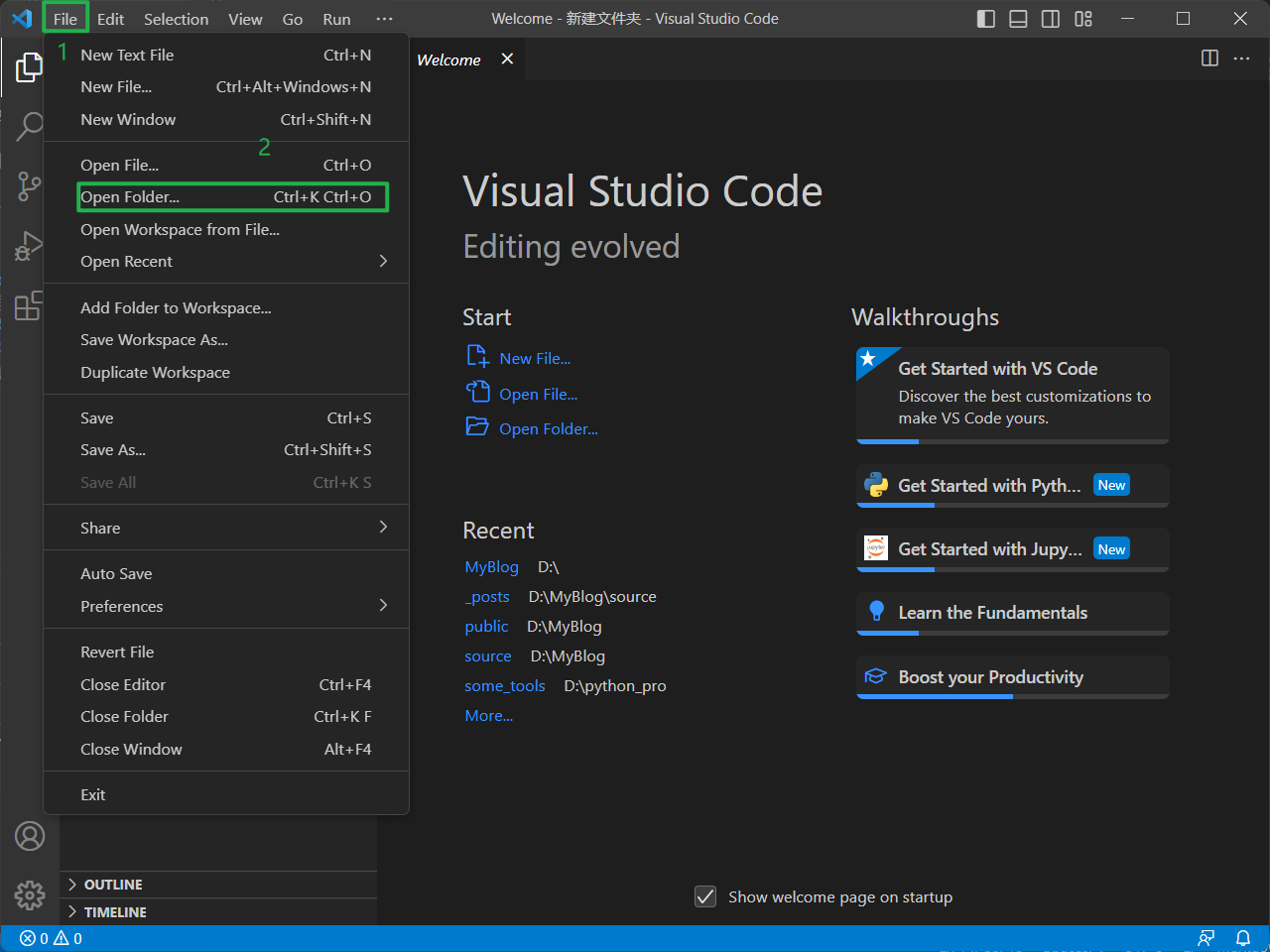Click the MyBlog recent folder link

click(x=491, y=567)
